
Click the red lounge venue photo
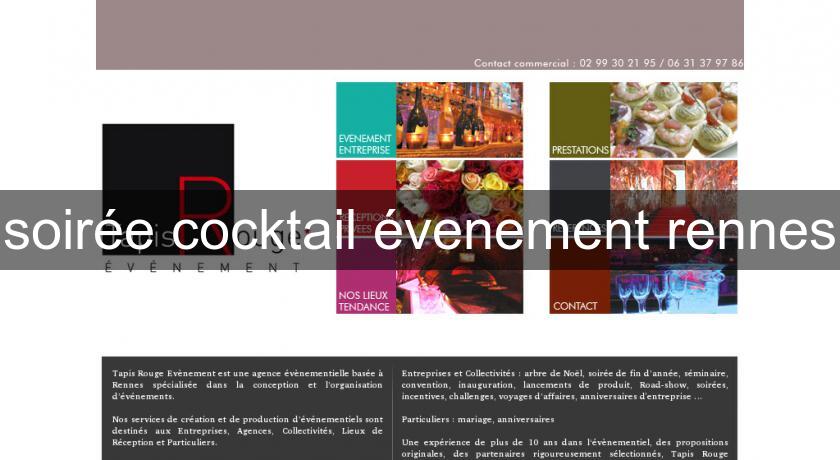460,276
